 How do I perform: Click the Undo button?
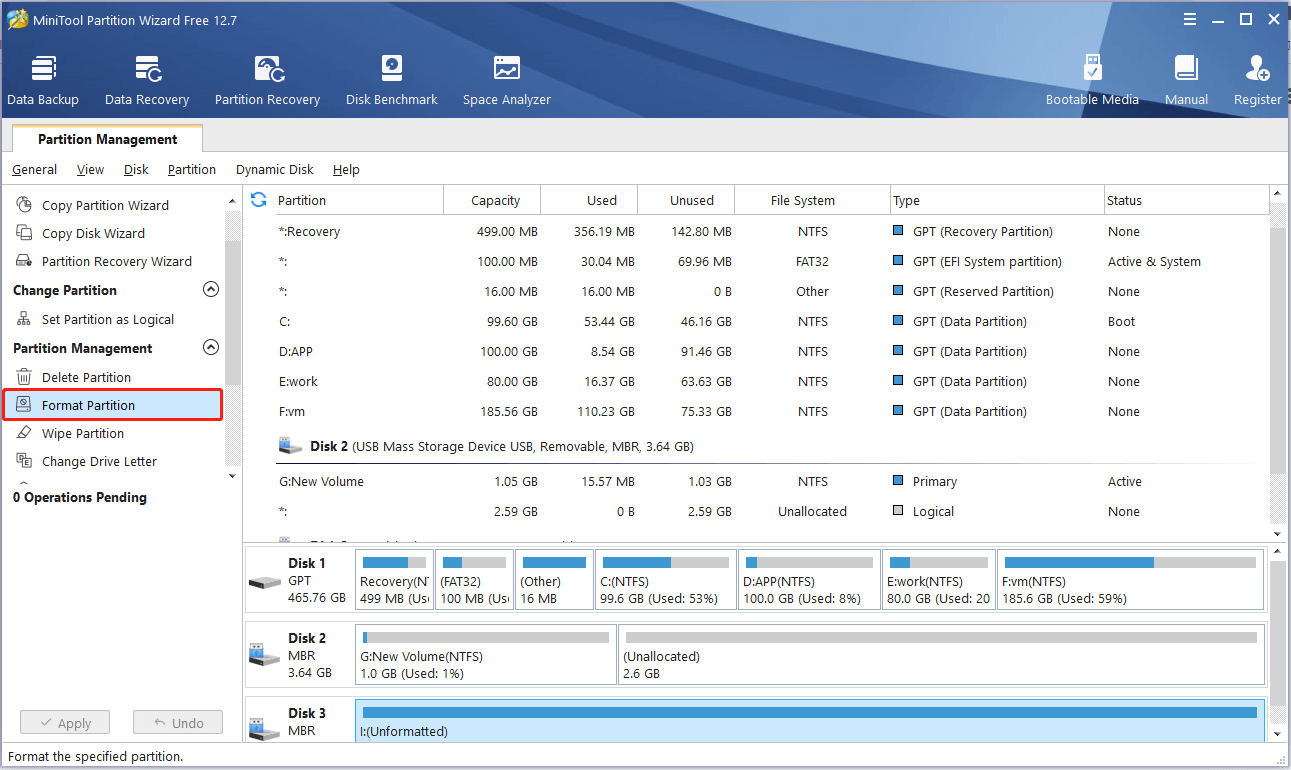click(x=177, y=722)
